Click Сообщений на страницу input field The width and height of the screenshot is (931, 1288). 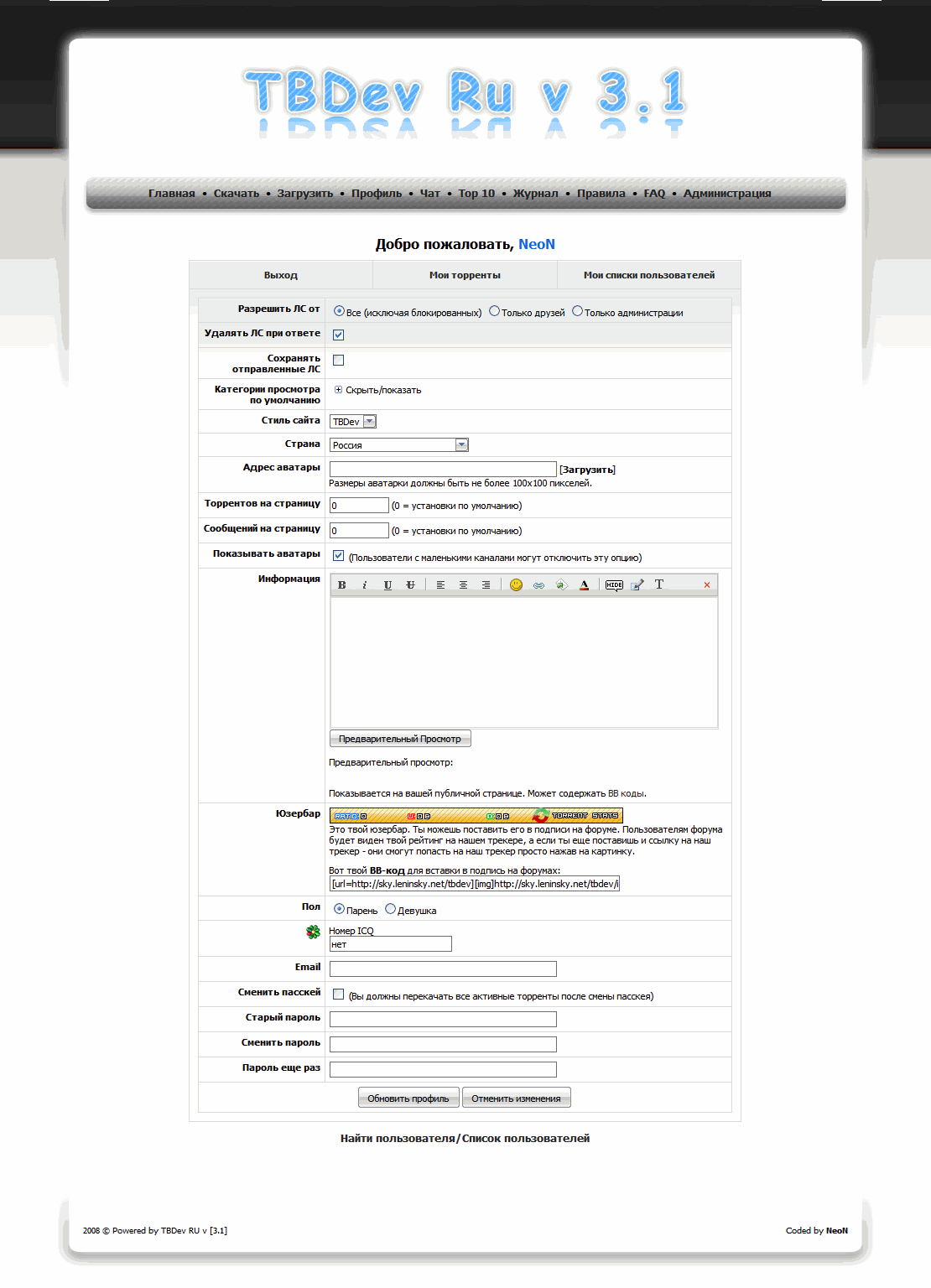(359, 531)
